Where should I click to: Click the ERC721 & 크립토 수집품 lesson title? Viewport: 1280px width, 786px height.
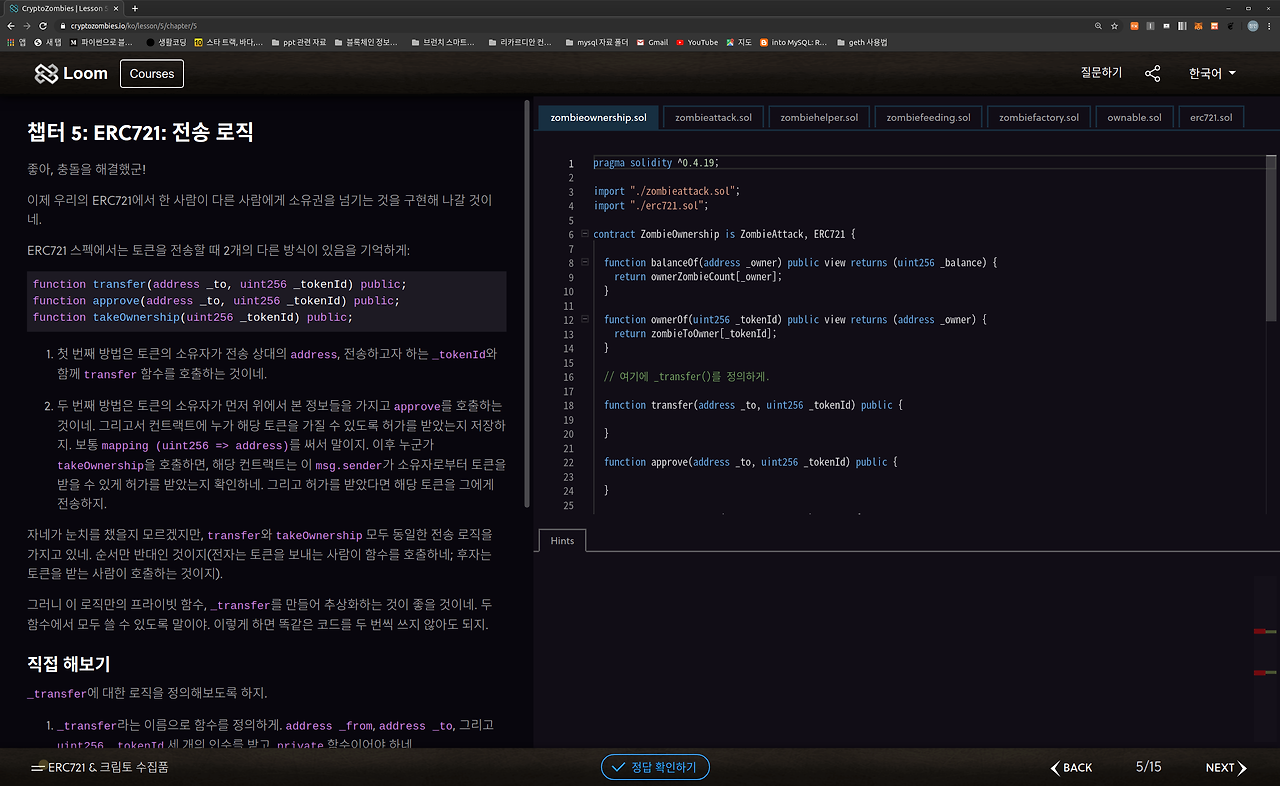[108, 767]
